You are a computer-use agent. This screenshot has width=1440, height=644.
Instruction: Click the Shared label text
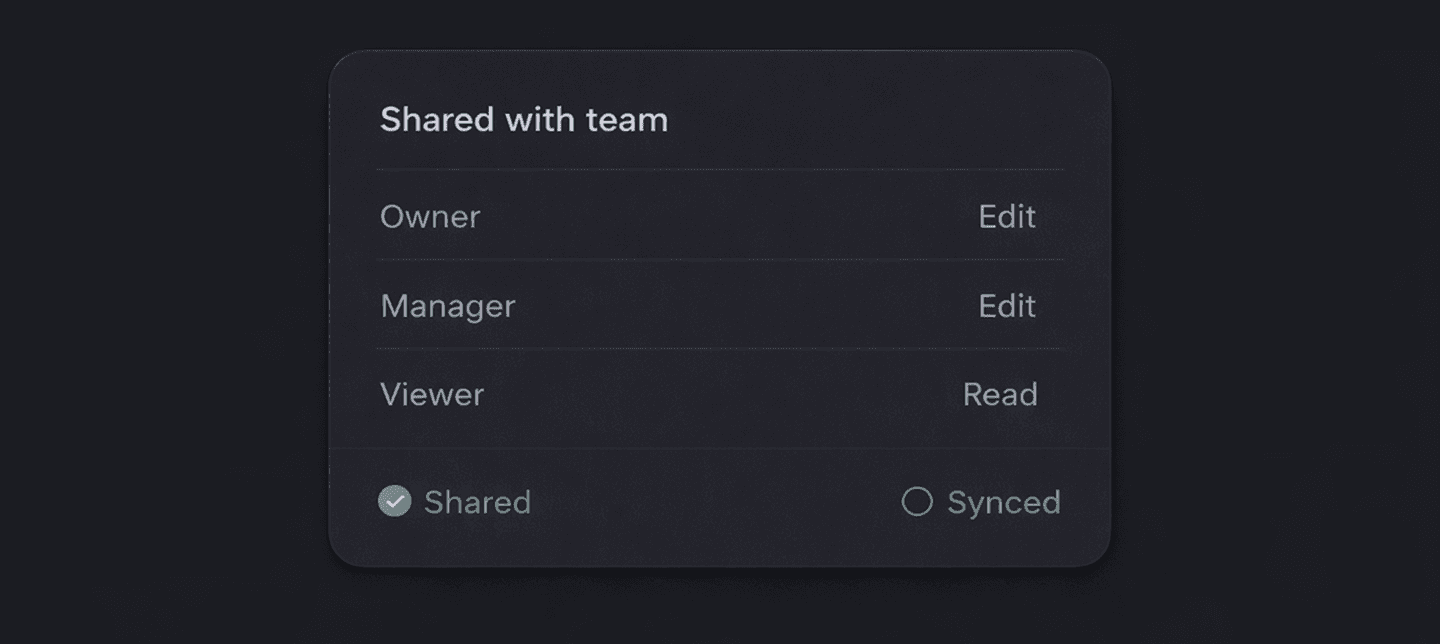tap(477, 502)
